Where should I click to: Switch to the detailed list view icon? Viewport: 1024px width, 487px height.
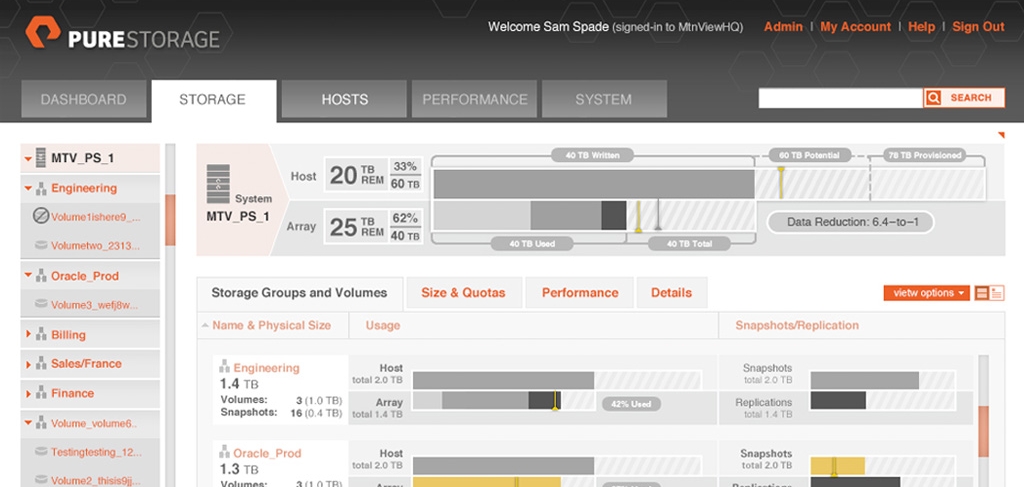pos(997,293)
